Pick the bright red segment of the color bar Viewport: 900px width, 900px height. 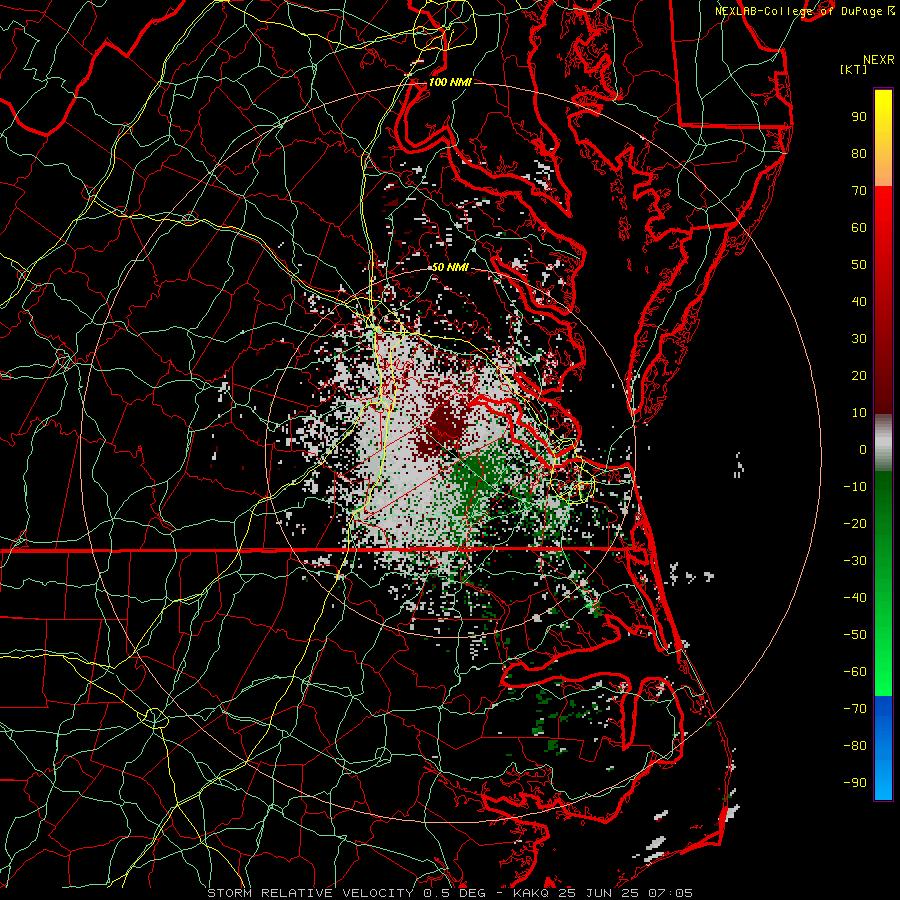coord(883,207)
